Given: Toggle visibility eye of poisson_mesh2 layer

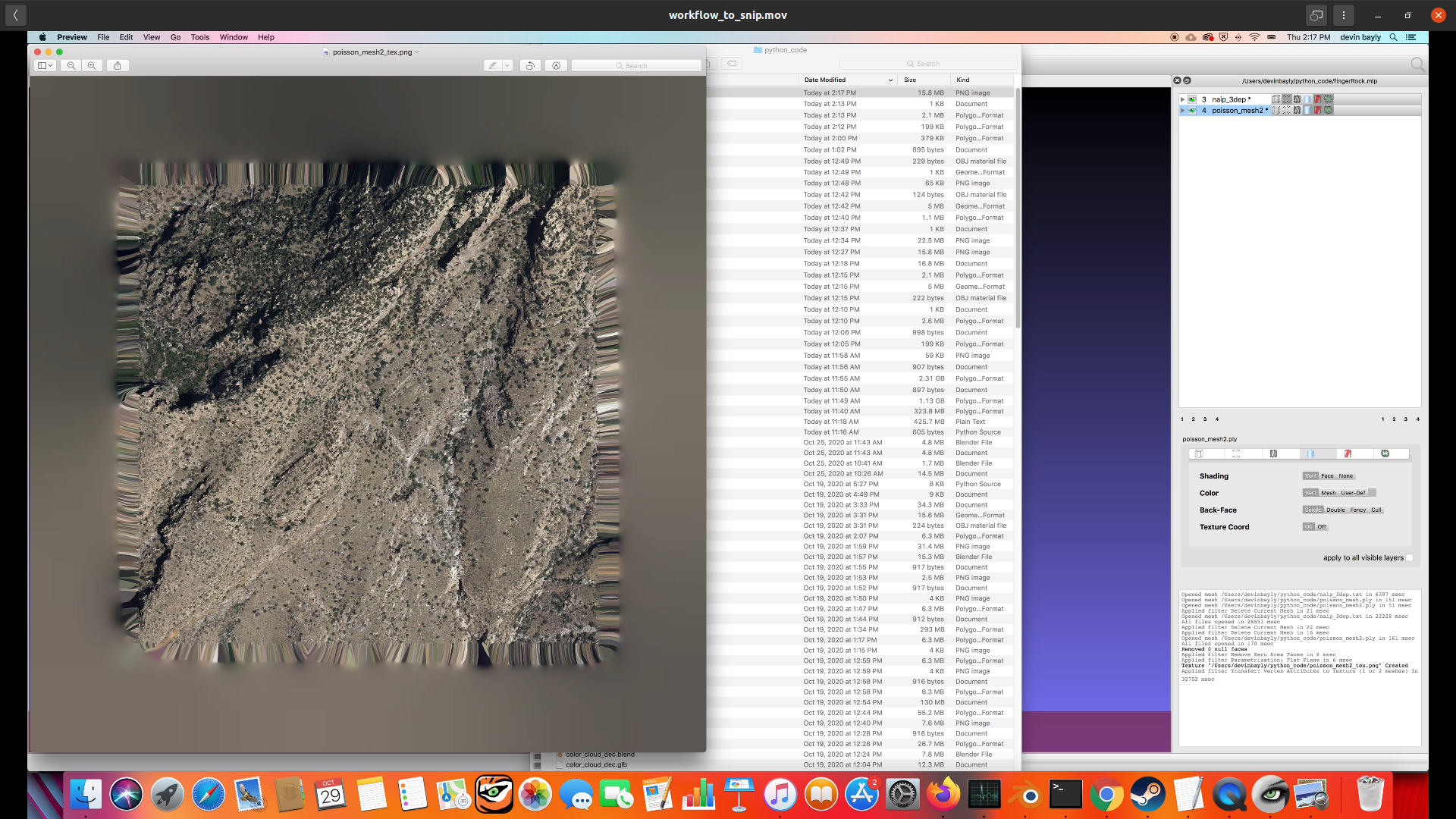Looking at the screenshot, I should [1192, 111].
